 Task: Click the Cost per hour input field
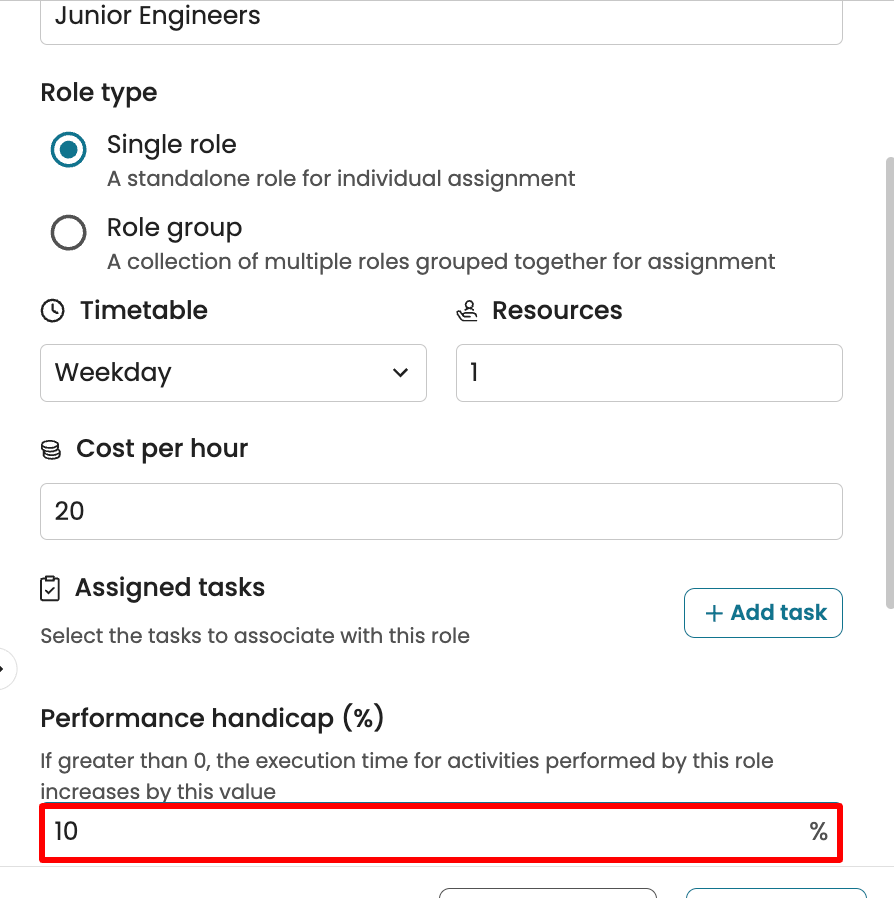(x=441, y=511)
